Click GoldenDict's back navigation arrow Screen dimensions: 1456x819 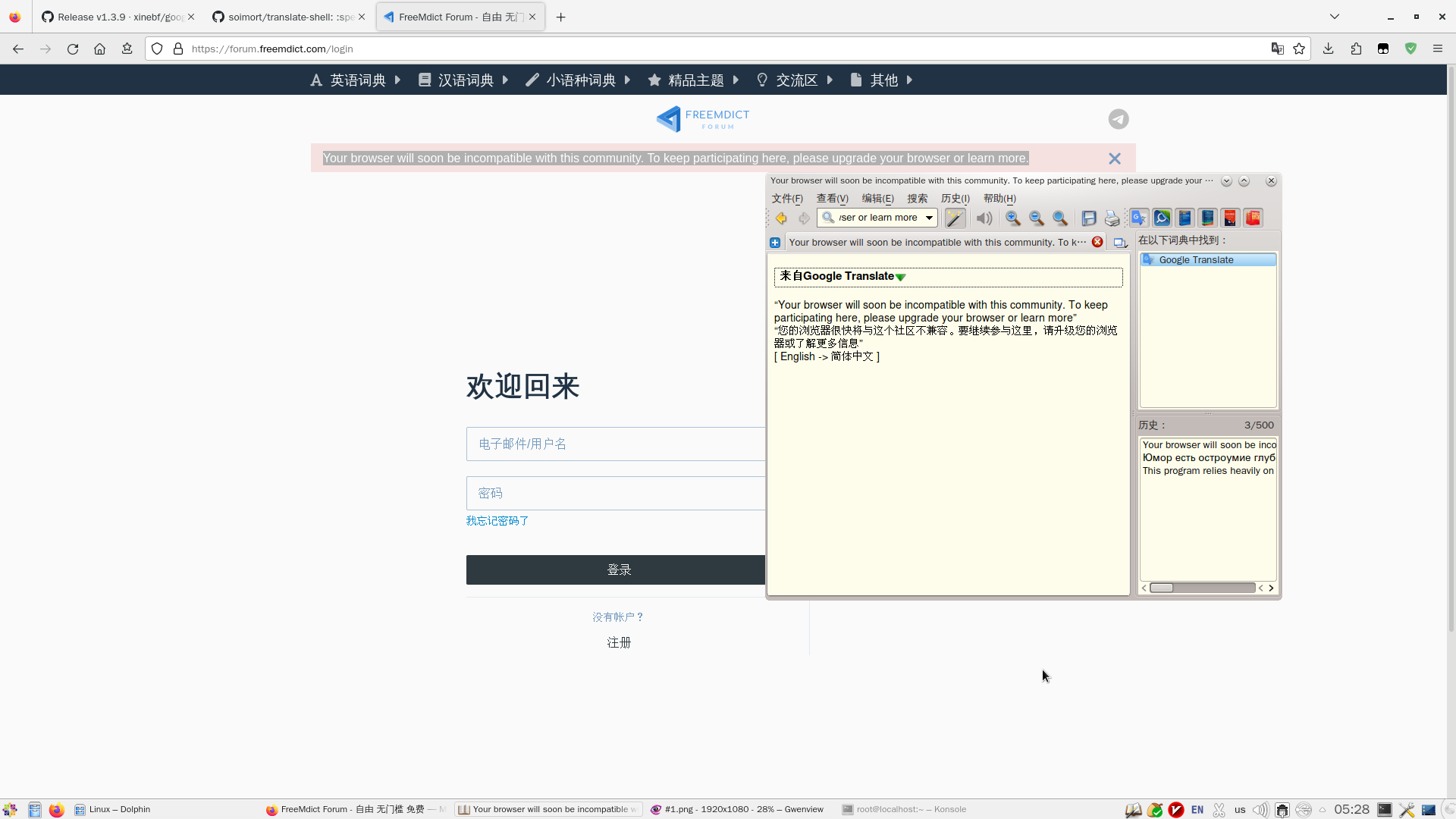pos(781,218)
